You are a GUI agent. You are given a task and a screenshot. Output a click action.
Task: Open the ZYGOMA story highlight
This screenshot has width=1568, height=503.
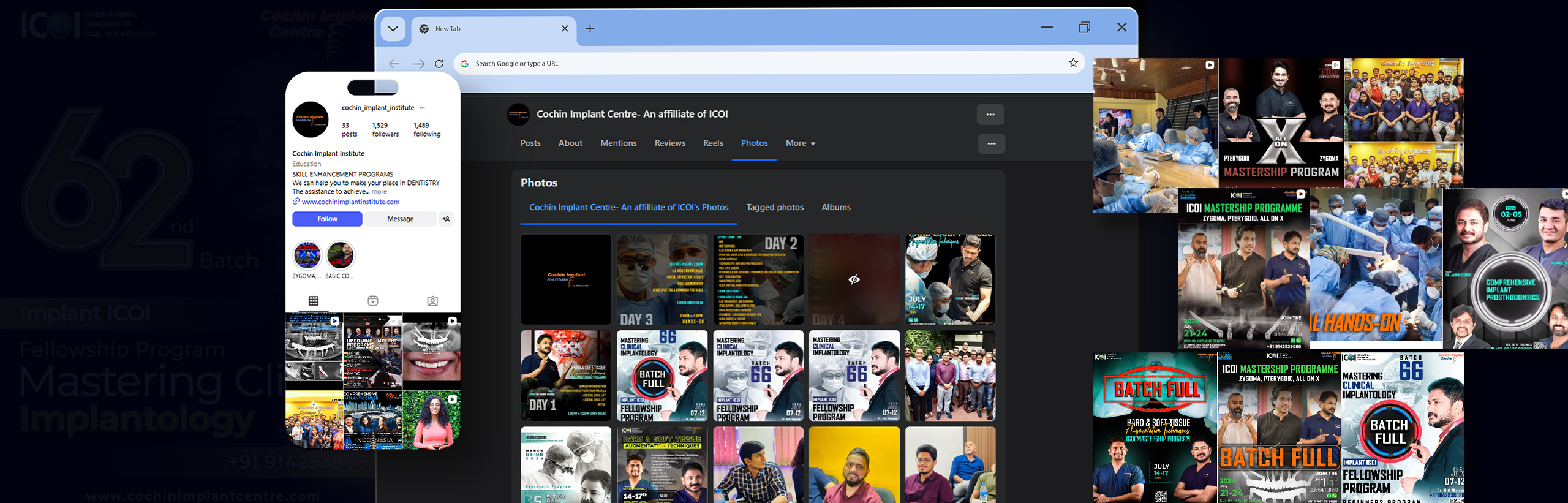[x=307, y=255]
